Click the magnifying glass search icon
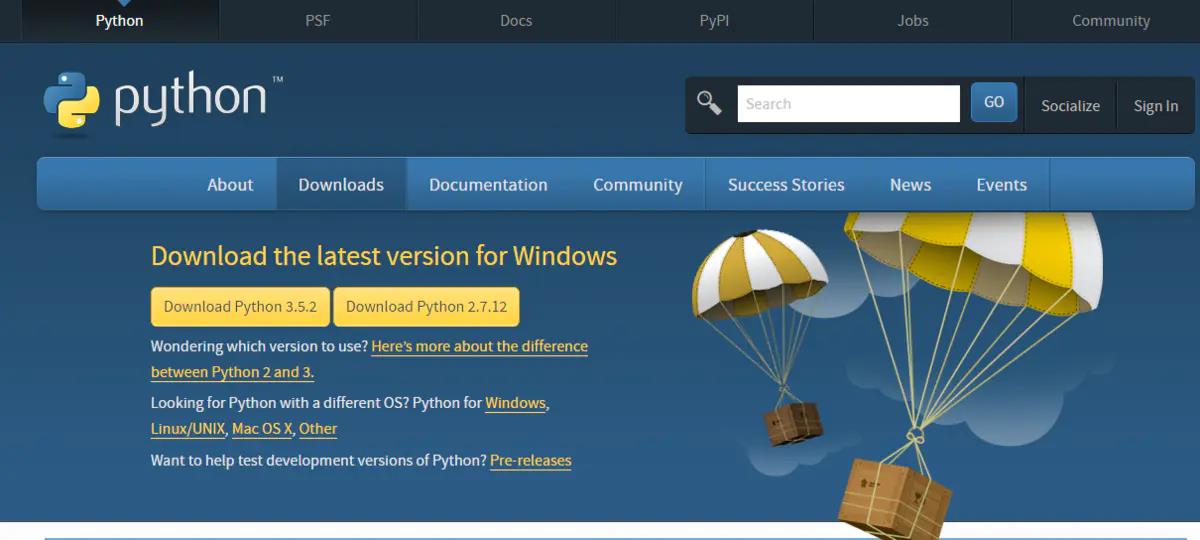The image size is (1200, 540). (x=709, y=103)
